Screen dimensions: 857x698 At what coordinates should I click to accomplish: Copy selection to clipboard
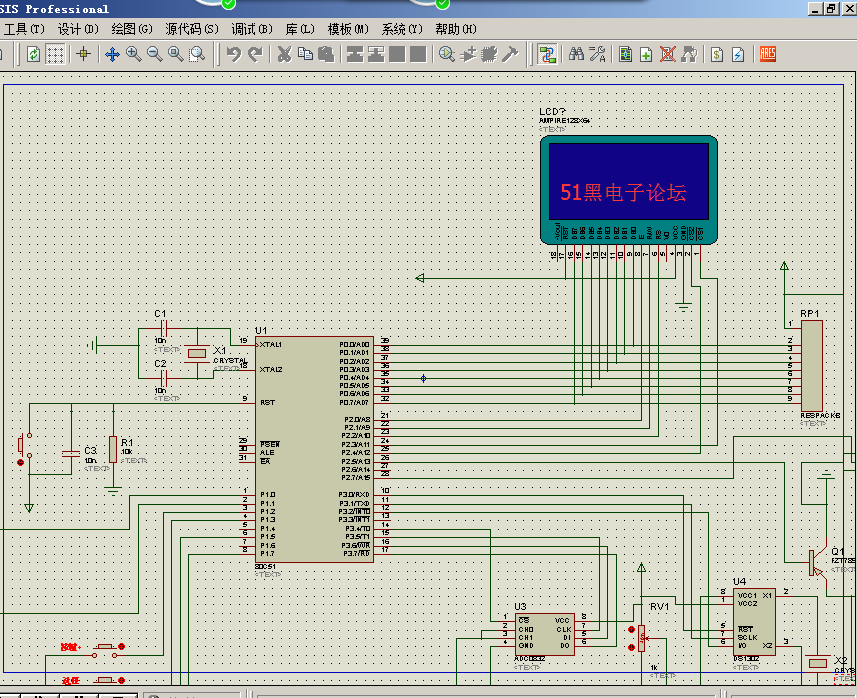coord(306,54)
